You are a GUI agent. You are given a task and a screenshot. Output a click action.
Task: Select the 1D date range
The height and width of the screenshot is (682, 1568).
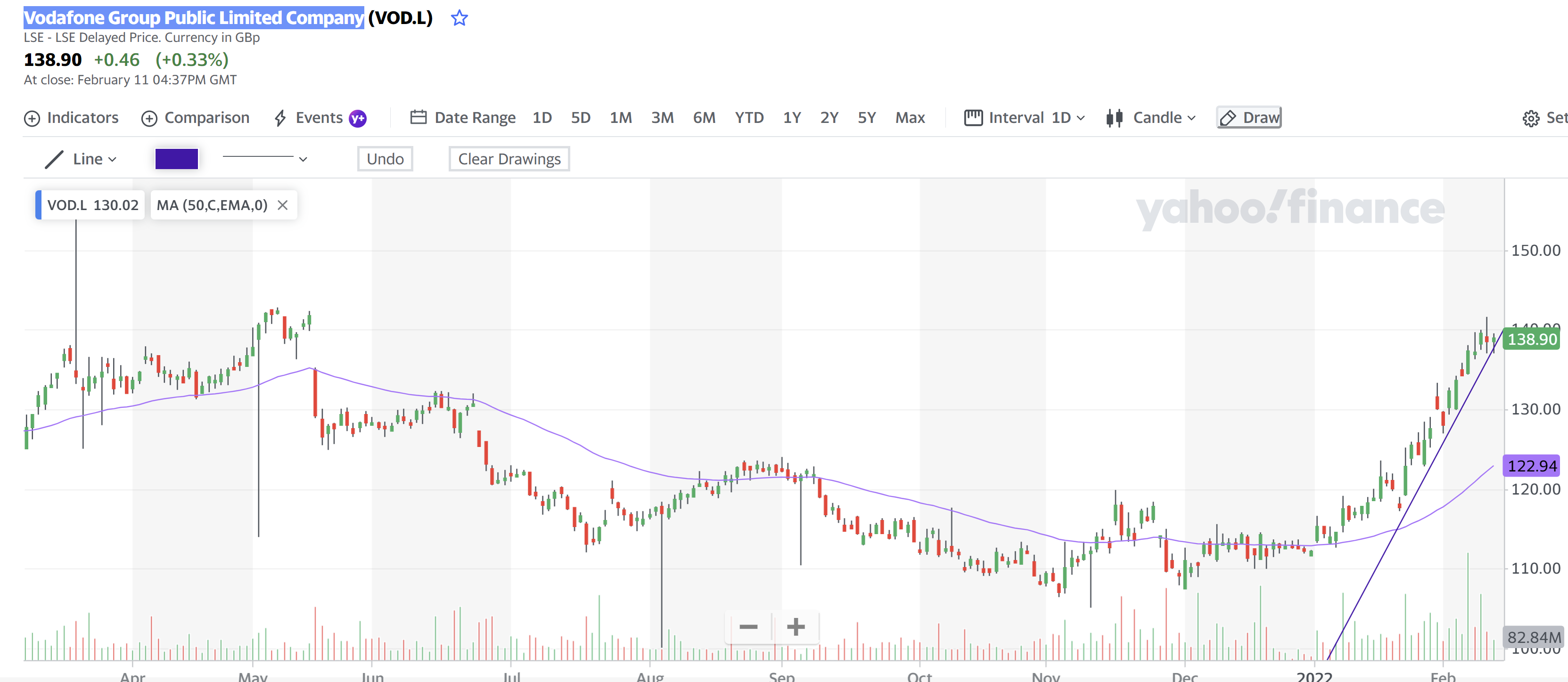click(542, 118)
